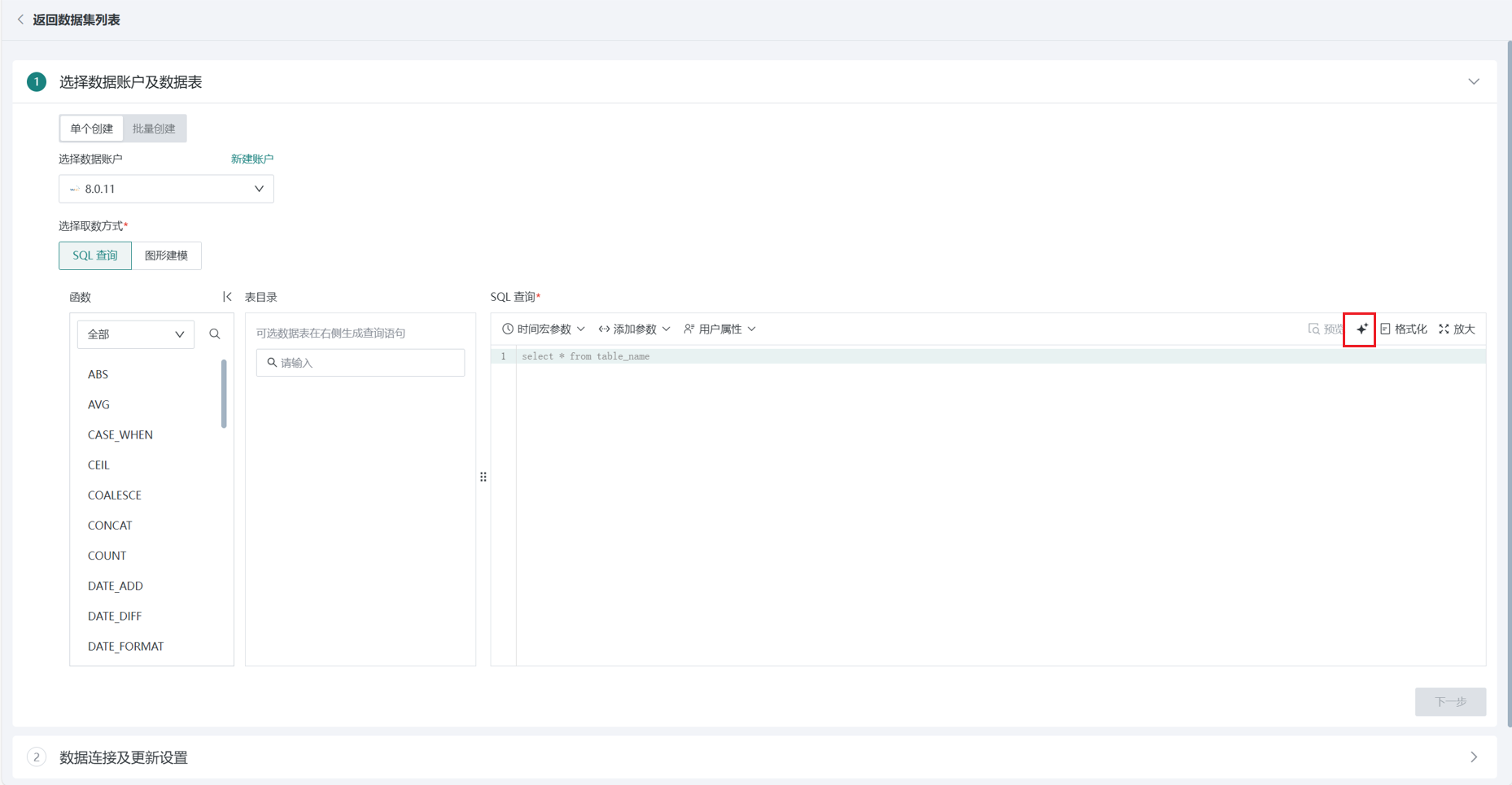This screenshot has width=1512, height=785.
Task: Collapse the function panel with the arrow icon
Action: point(227,297)
